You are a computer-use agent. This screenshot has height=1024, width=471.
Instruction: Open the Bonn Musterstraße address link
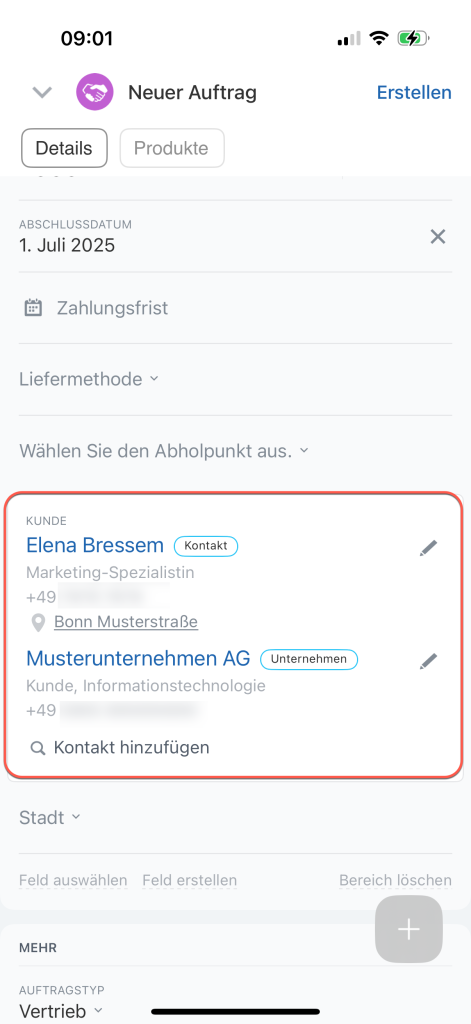point(126,622)
